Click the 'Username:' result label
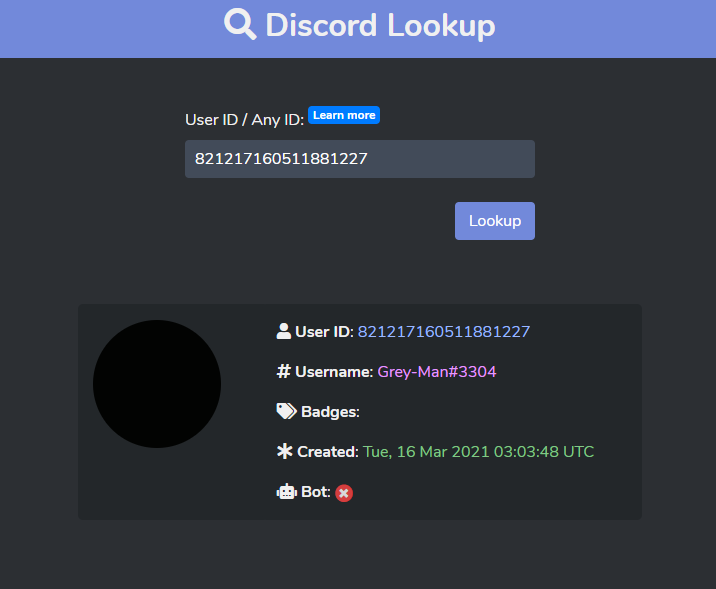The width and height of the screenshot is (716, 589). click(x=334, y=372)
